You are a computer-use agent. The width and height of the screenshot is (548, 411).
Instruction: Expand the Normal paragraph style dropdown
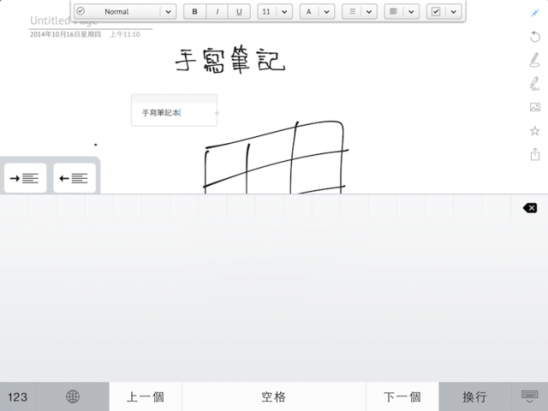click(168, 12)
